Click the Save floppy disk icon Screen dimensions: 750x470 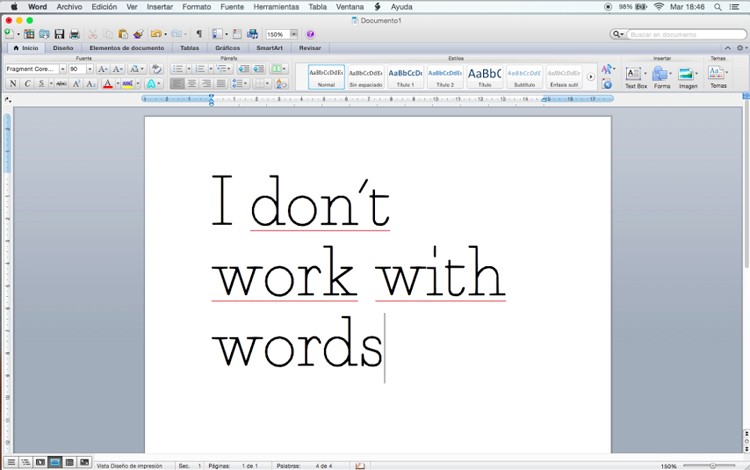tap(59, 34)
